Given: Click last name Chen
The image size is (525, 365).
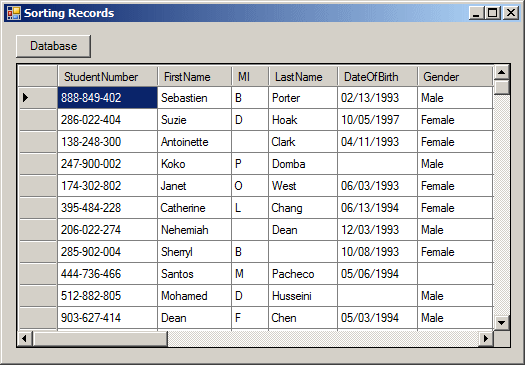Looking at the screenshot, I should tap(303, 318).
